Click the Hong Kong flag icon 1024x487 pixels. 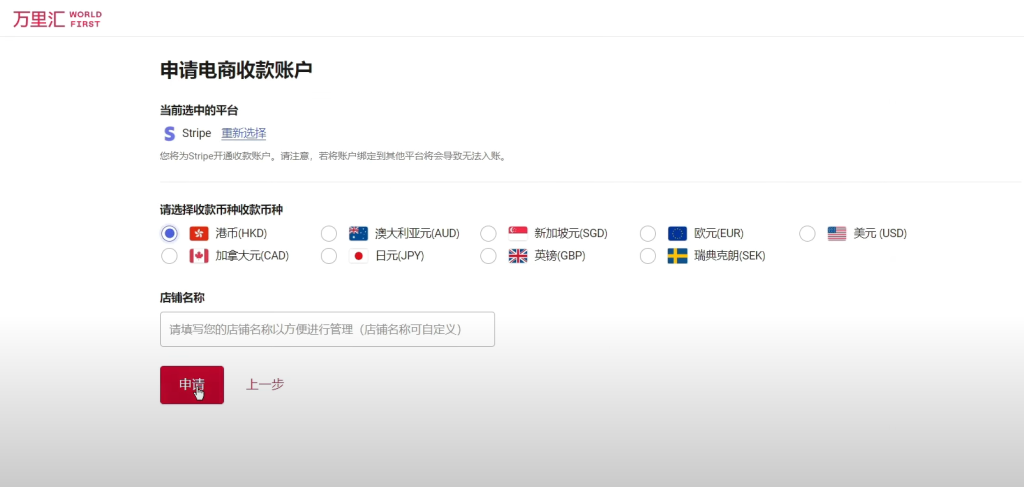pyautogui.click(x=199, y=234)
